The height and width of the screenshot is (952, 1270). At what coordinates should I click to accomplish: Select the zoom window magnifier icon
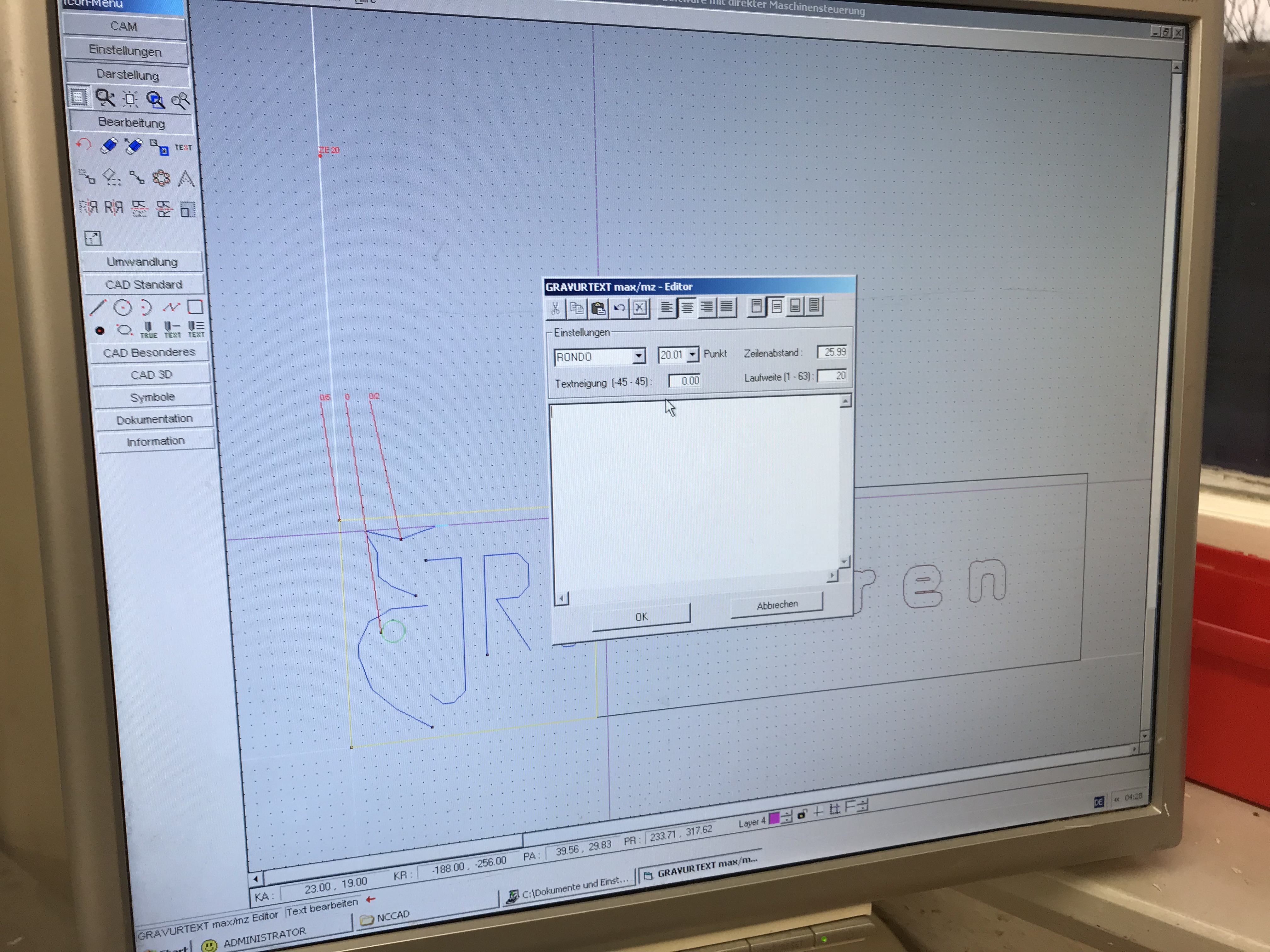pos(155,100)
